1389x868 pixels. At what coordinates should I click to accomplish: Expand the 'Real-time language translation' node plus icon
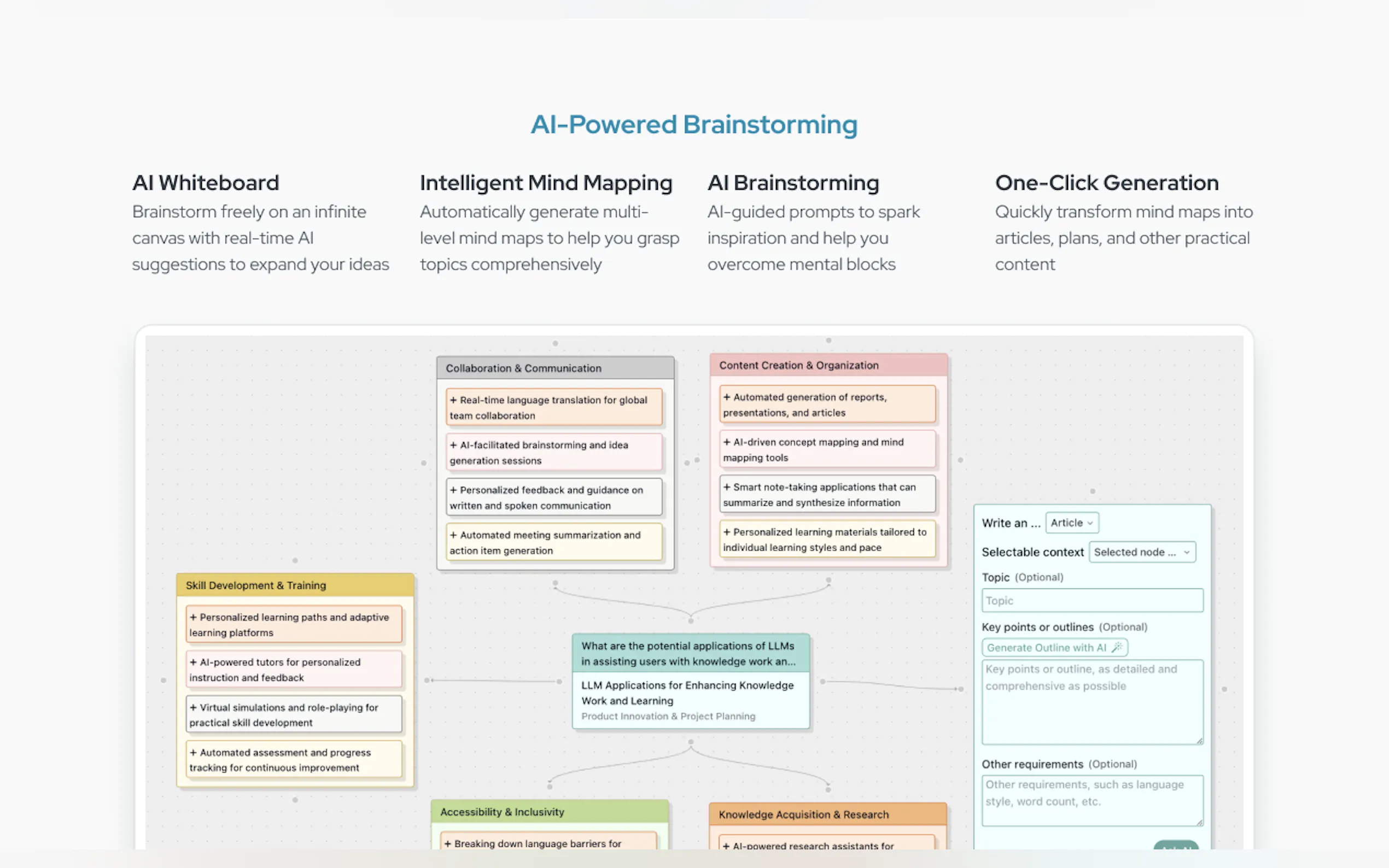pyautogui.click(x=453, y=400)
